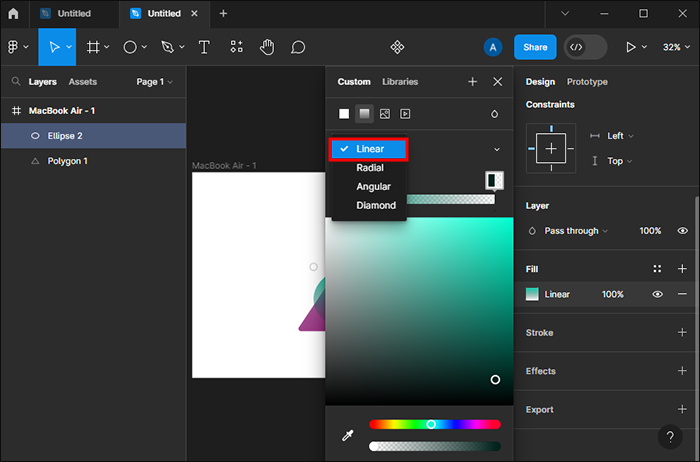Select the Hand tool
The width and height of the screenshot is (700, 462).
(x=267, y=47)
